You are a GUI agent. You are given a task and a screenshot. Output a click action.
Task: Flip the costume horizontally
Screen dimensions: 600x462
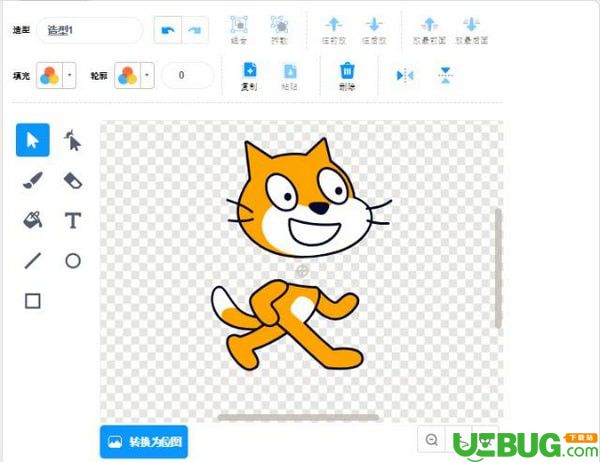click(405, 75)
